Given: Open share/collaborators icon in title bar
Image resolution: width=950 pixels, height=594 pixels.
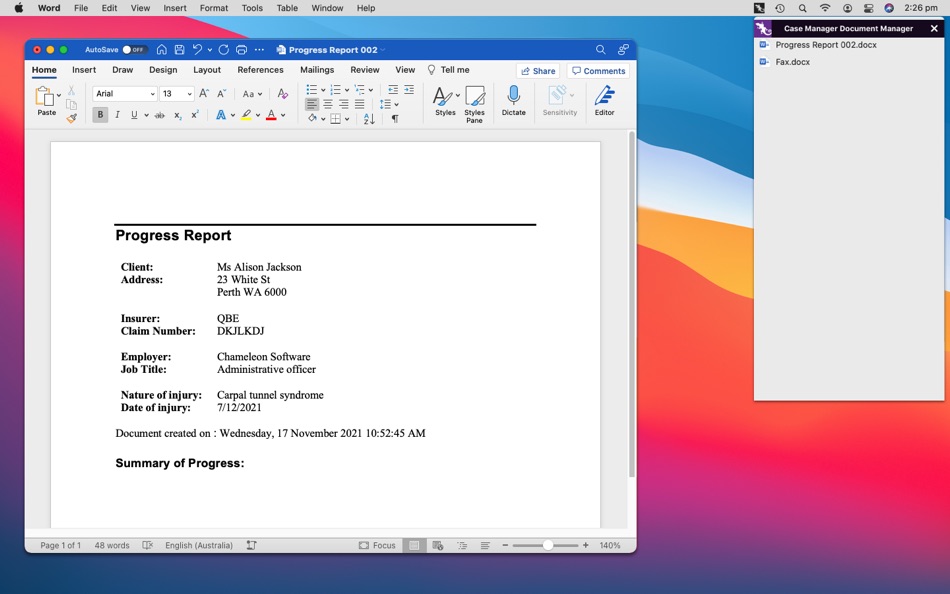Looking at the screenshot, I should [623, 50].
